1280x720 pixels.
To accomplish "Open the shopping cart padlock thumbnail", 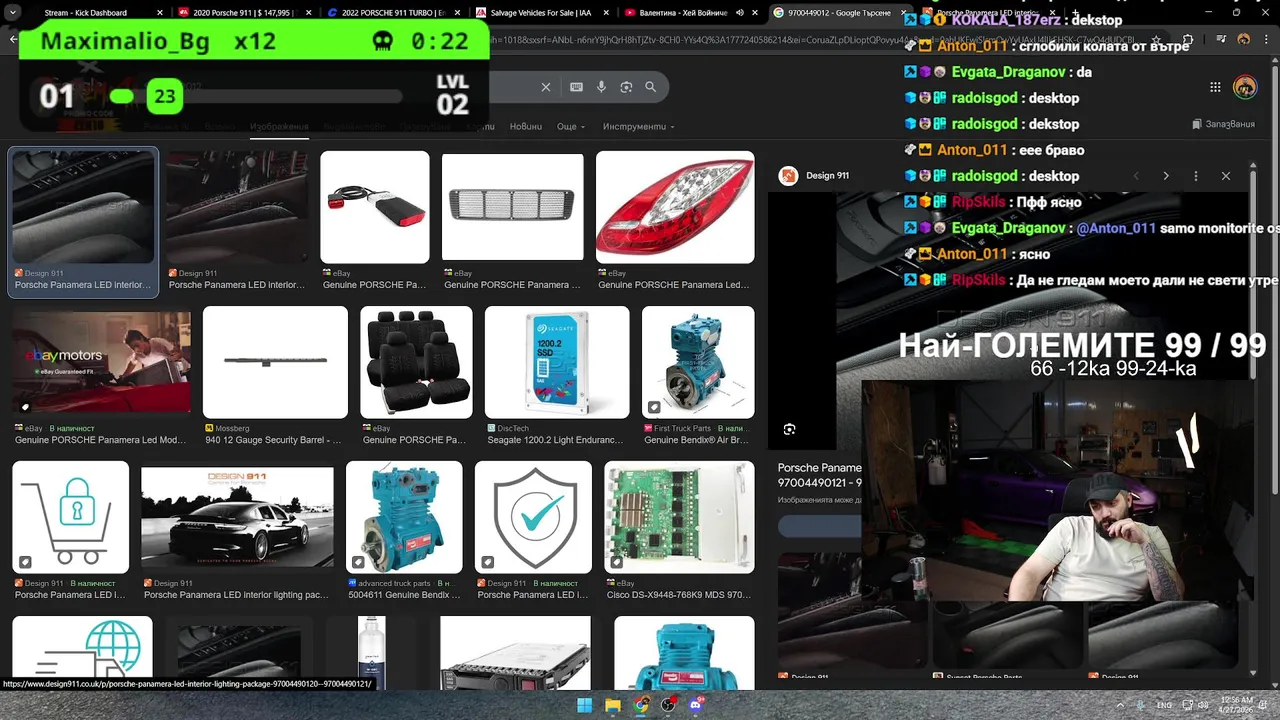I will [70, 517].
